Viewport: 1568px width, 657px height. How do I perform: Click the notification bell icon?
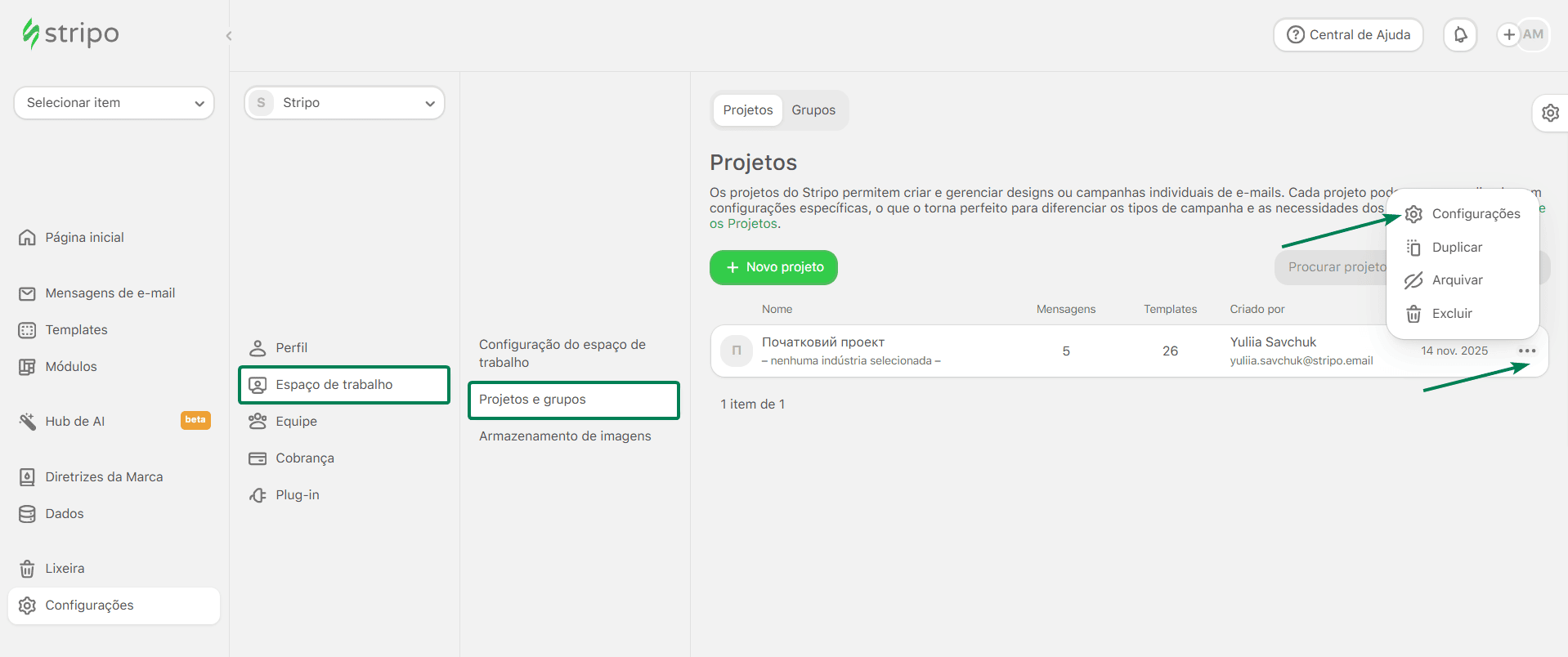coord(1460,35)
